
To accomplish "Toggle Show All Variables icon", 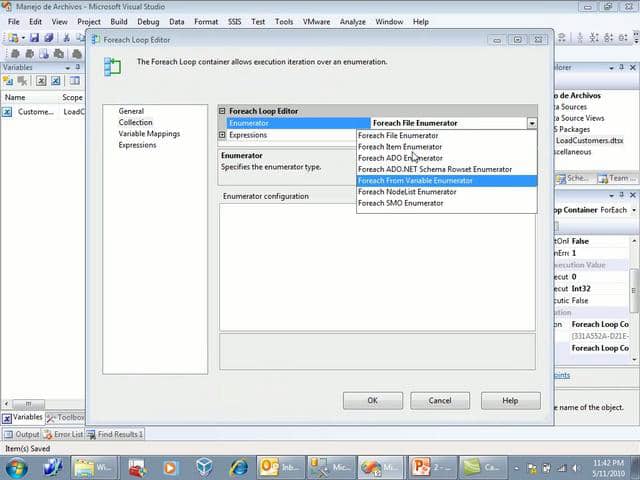I will (x=56, y=81).
